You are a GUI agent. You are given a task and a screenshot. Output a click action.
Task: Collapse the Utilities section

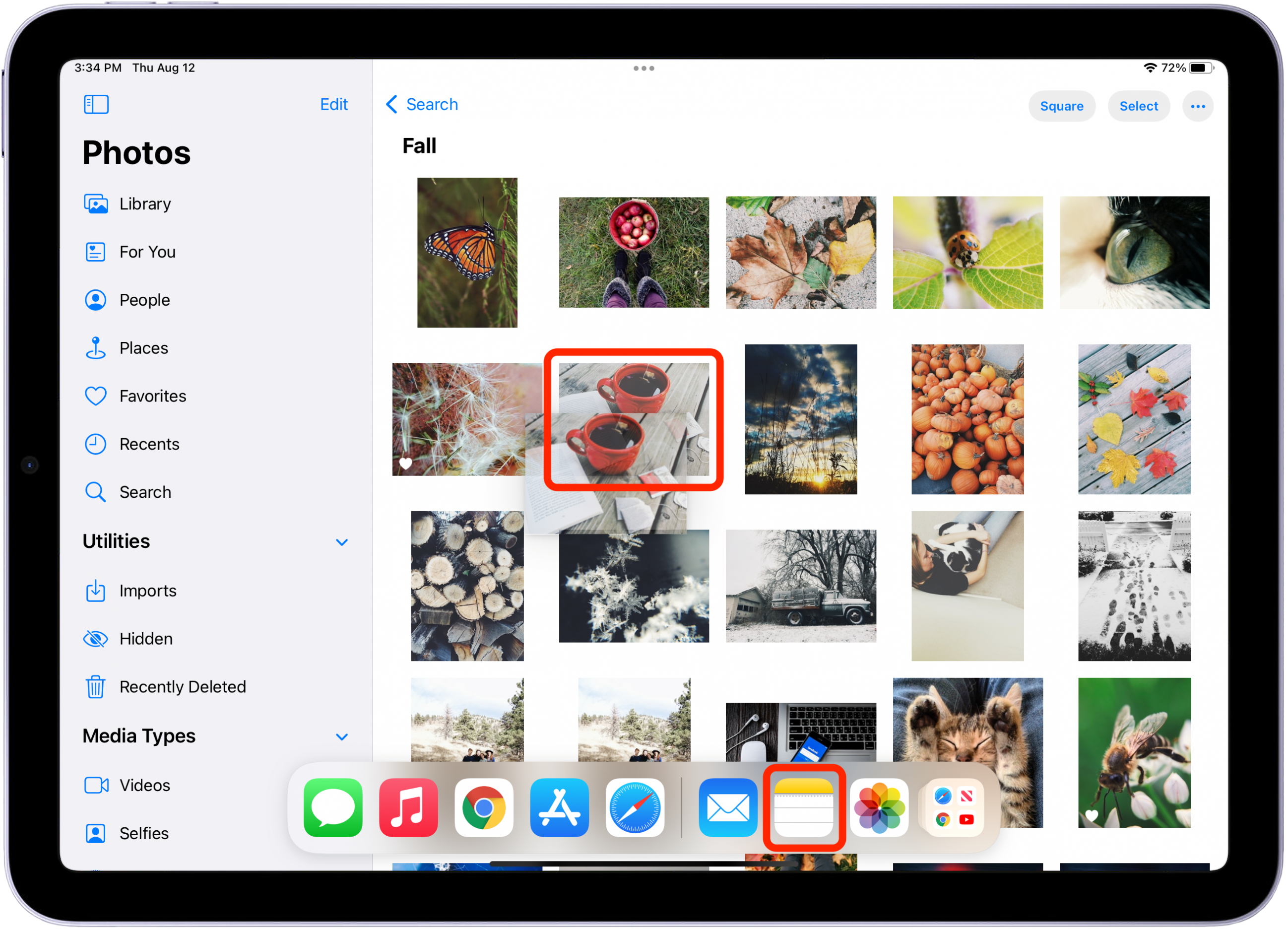point(342,542)
